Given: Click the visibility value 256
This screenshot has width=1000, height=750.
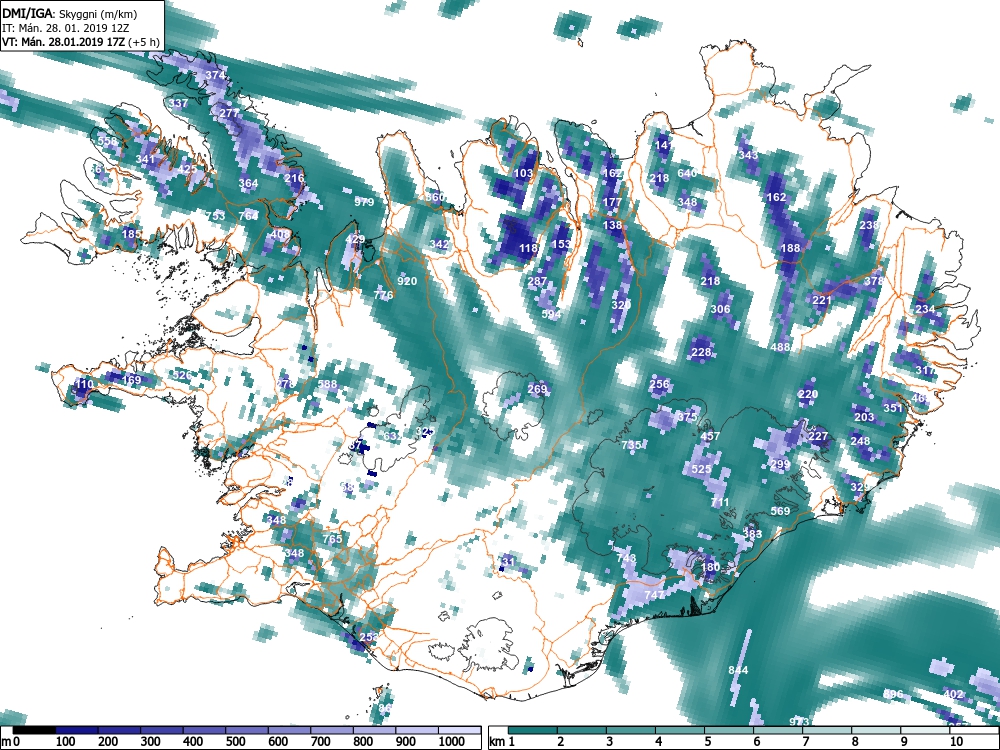Looking at the screenshot, I should pyautogui.click(x=659, y=384).
